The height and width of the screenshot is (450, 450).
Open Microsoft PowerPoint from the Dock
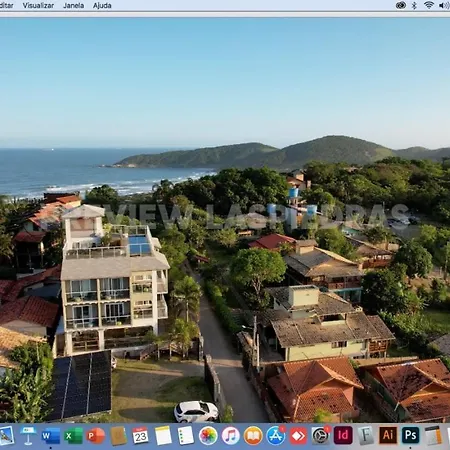96,436
